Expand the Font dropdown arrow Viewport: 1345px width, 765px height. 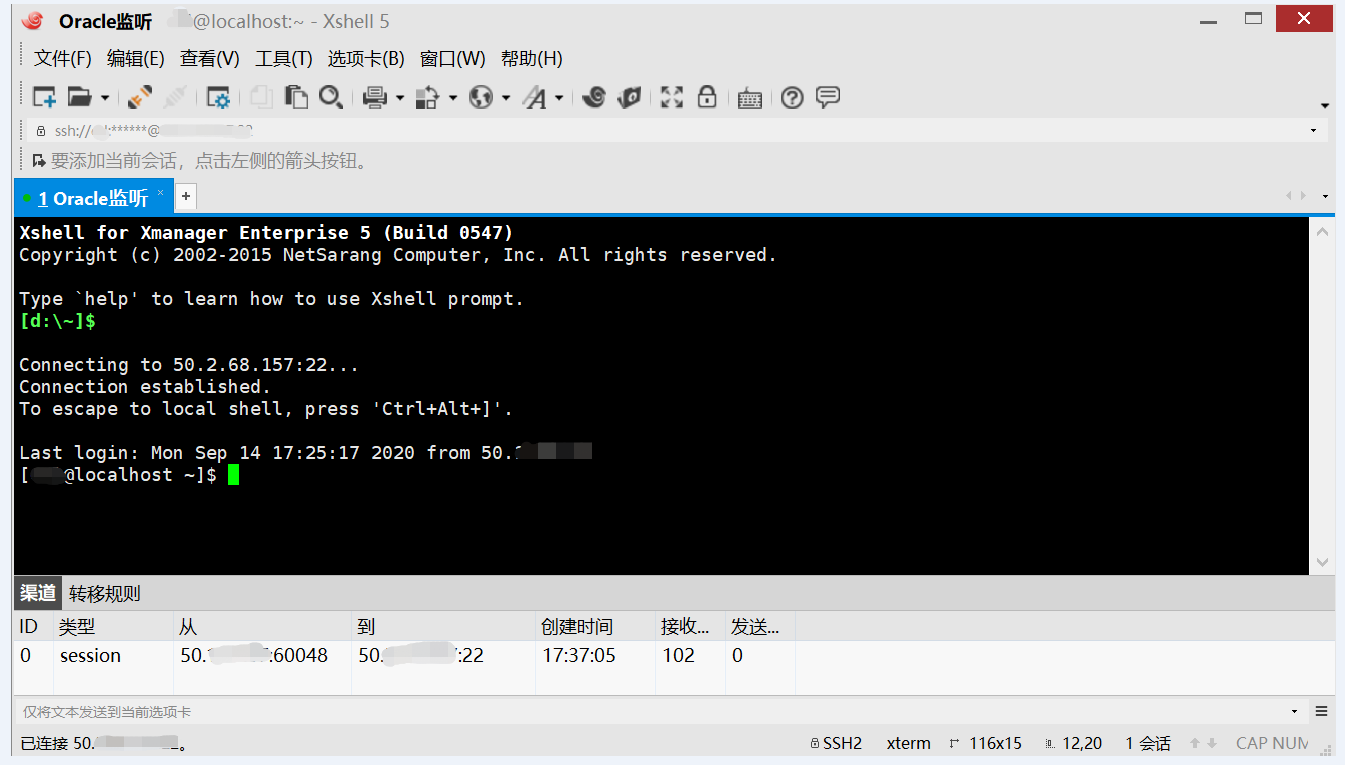click(x=559, y=98)
